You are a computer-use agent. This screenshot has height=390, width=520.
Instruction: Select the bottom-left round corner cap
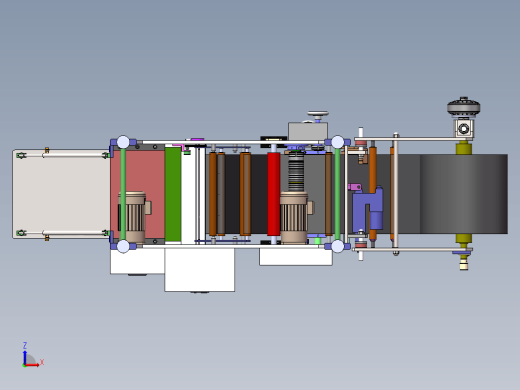click(123, 246)
